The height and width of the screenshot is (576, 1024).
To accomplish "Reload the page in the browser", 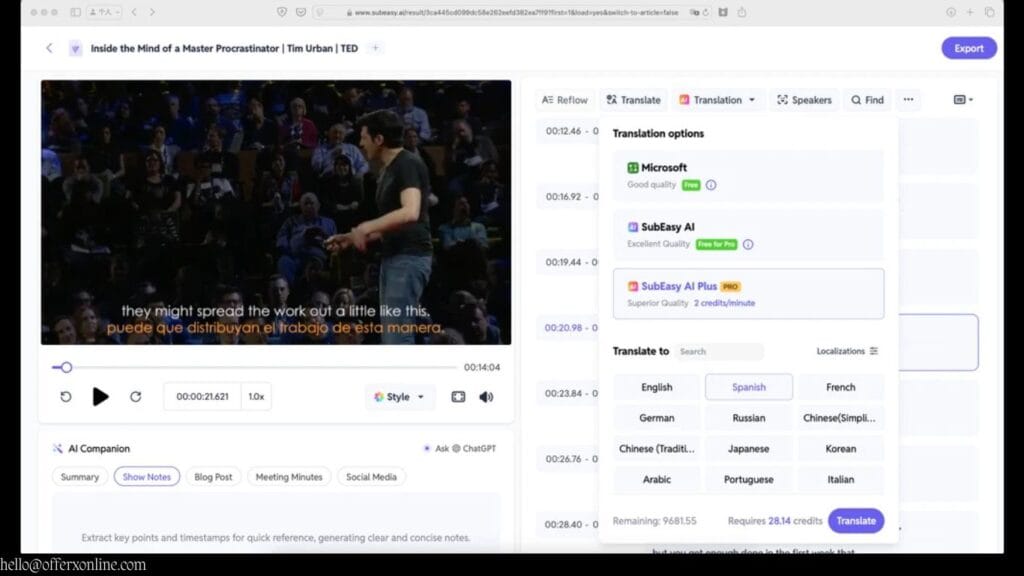I will coord(706,12).
